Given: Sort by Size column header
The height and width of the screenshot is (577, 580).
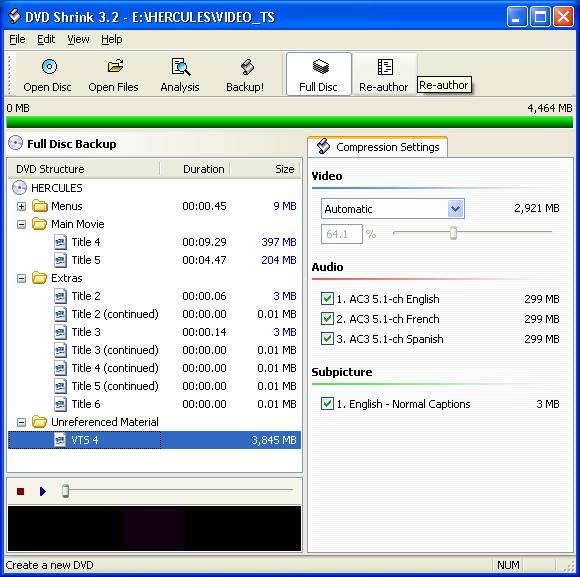Looking at the screenshot, I should click(265, 169).
